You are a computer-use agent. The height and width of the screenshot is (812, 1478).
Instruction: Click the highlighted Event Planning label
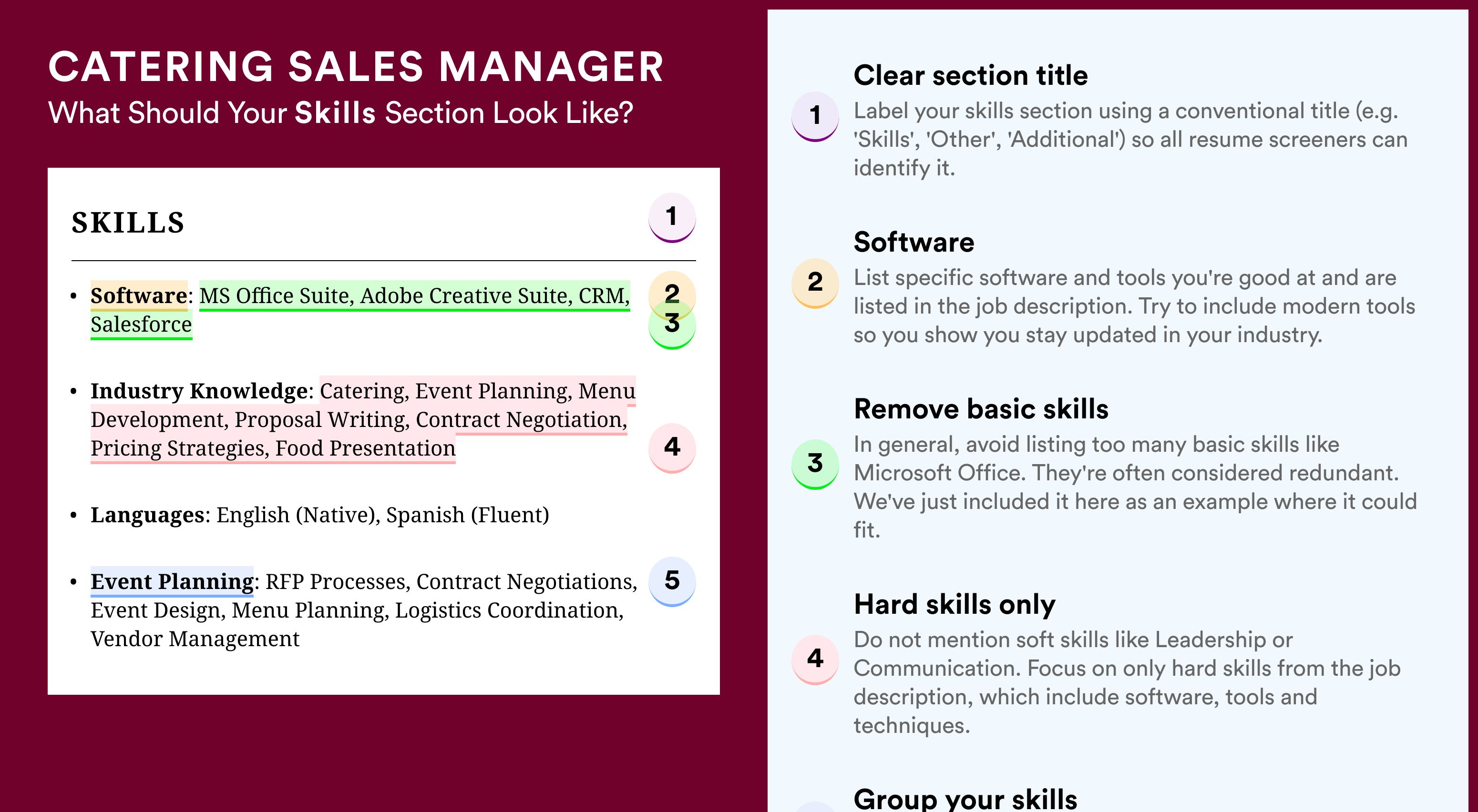pyautogui.click(x=172, y=581)
